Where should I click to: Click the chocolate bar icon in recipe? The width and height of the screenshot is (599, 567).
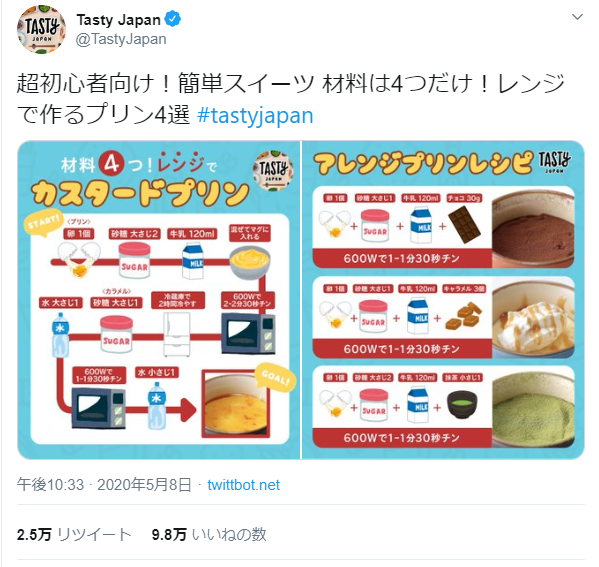pos(465,224)
